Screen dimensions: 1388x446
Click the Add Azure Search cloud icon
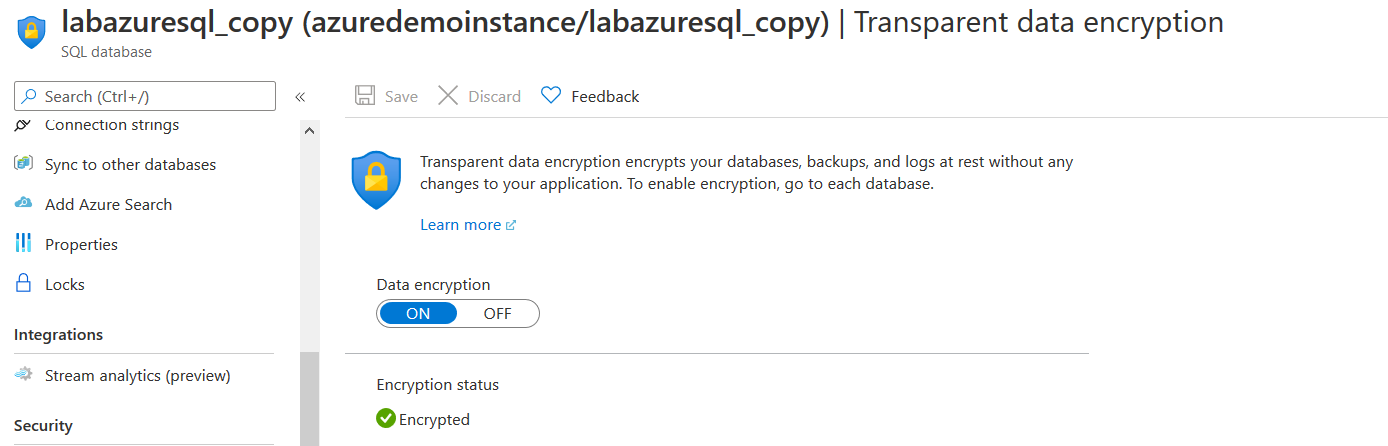pos(23,204)
